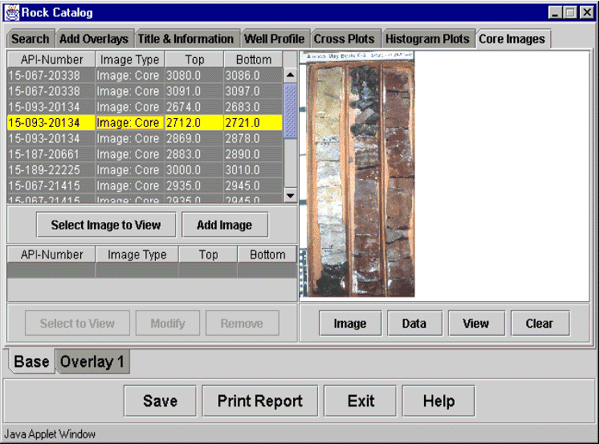Open the Cross Plots tab
Screen dimensions: 600x444
tap(344, 39)
